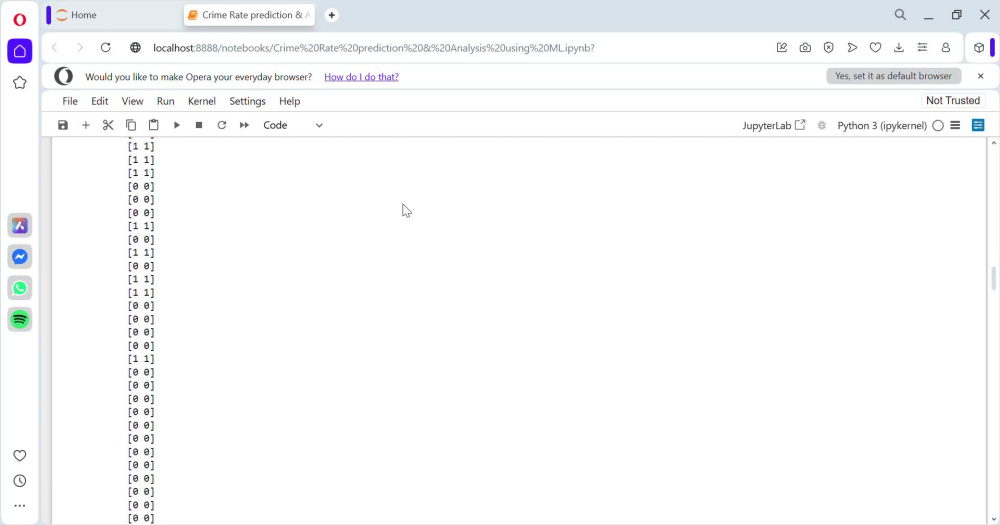
Task: Open the File menu
Action: (x=70, y=101)
